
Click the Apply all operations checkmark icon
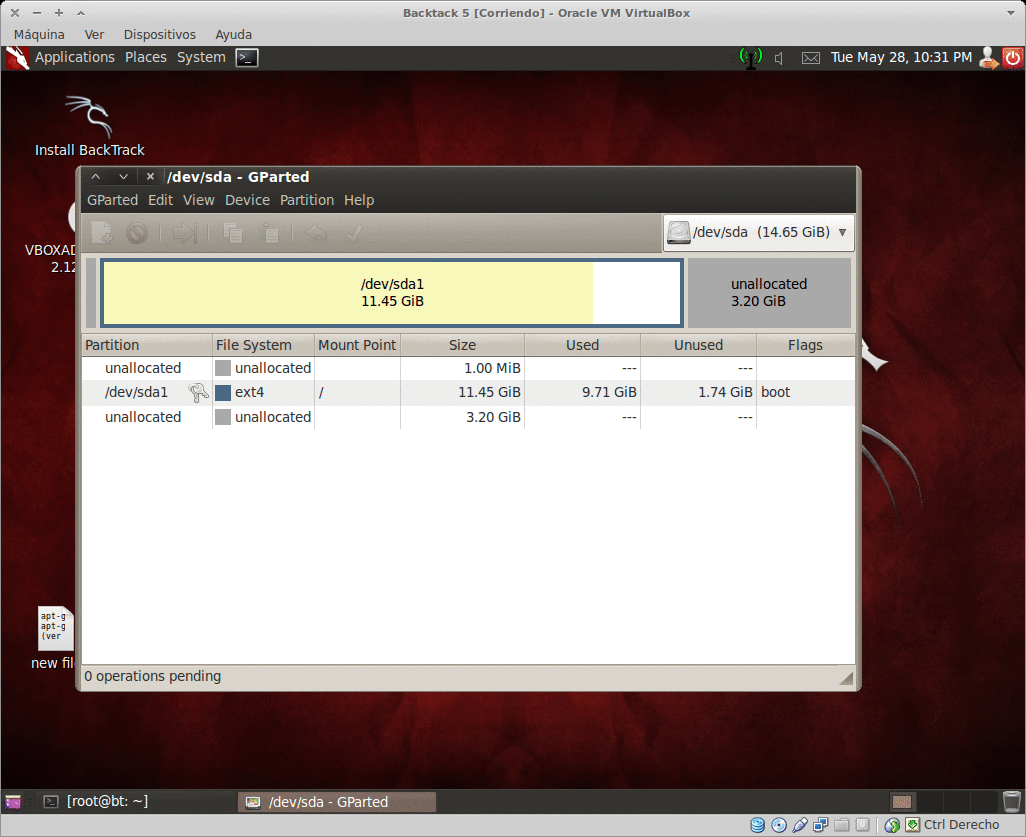[x=353, y=233]
